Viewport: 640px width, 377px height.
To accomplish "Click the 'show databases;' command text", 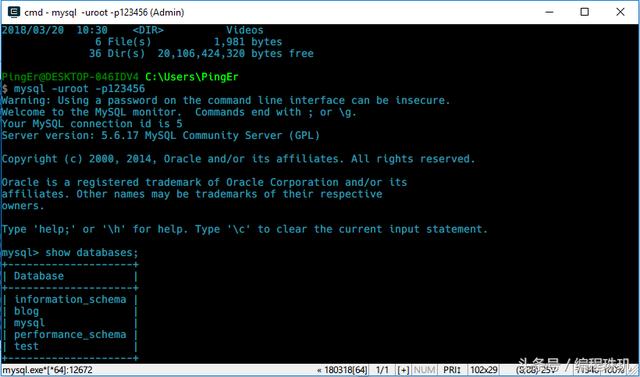I will [92, 253].
